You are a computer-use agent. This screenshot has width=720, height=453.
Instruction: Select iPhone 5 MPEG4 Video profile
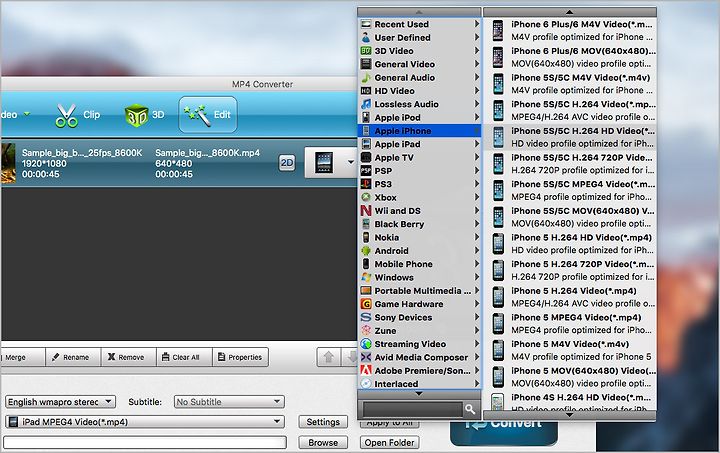pos(571,323)
